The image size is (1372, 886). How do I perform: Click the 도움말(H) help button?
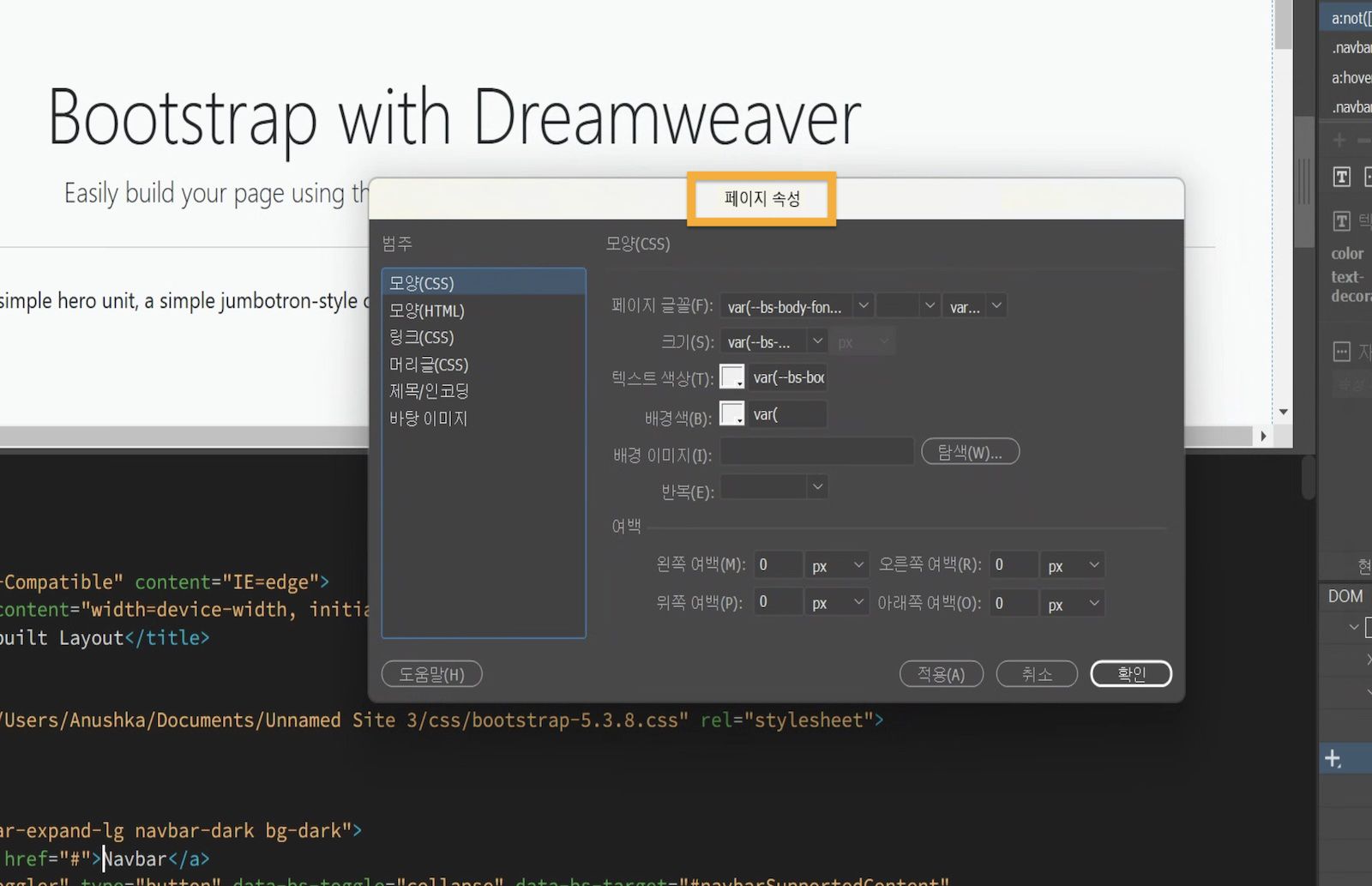[431, 674]
